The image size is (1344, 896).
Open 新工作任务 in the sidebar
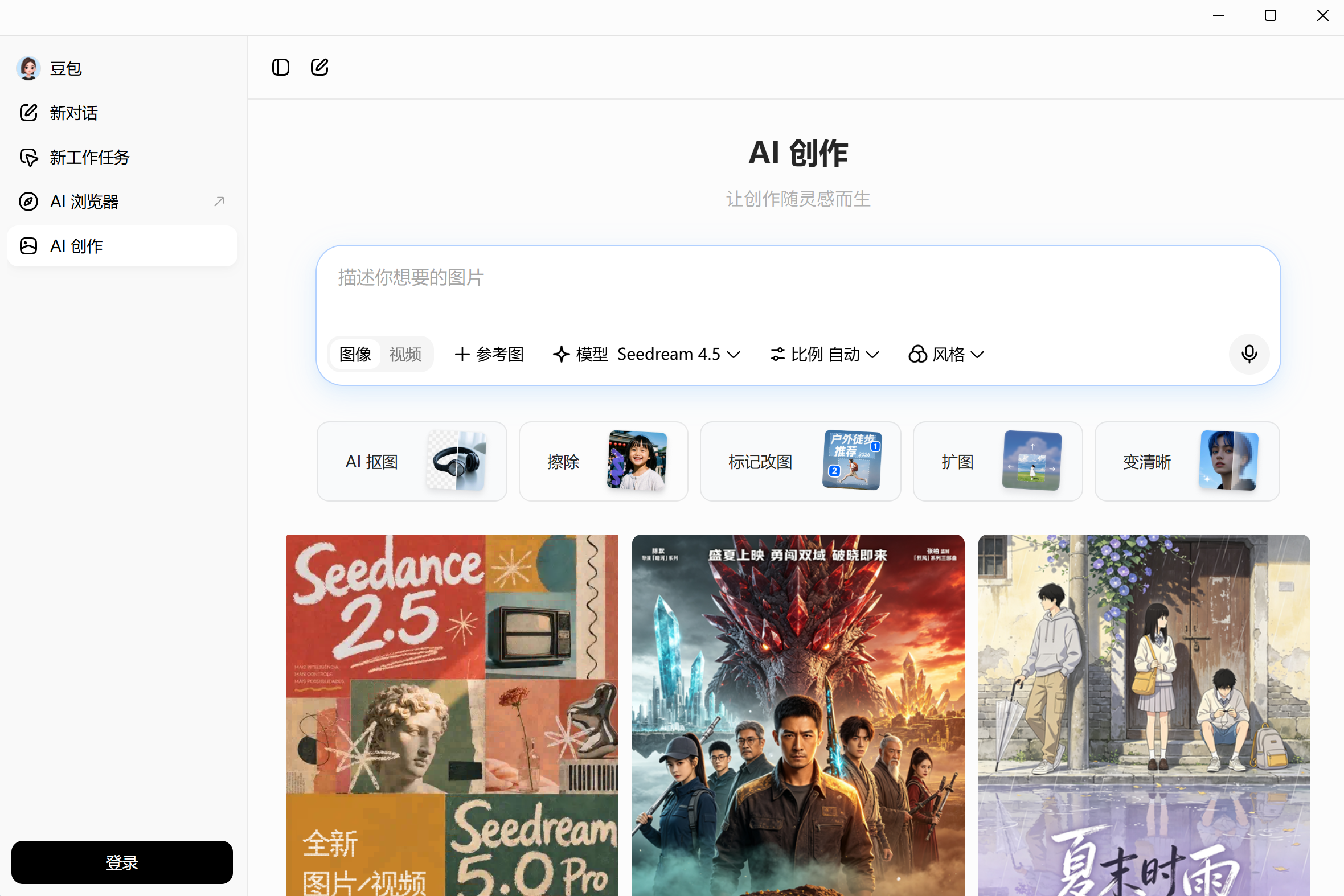(122, 157)
